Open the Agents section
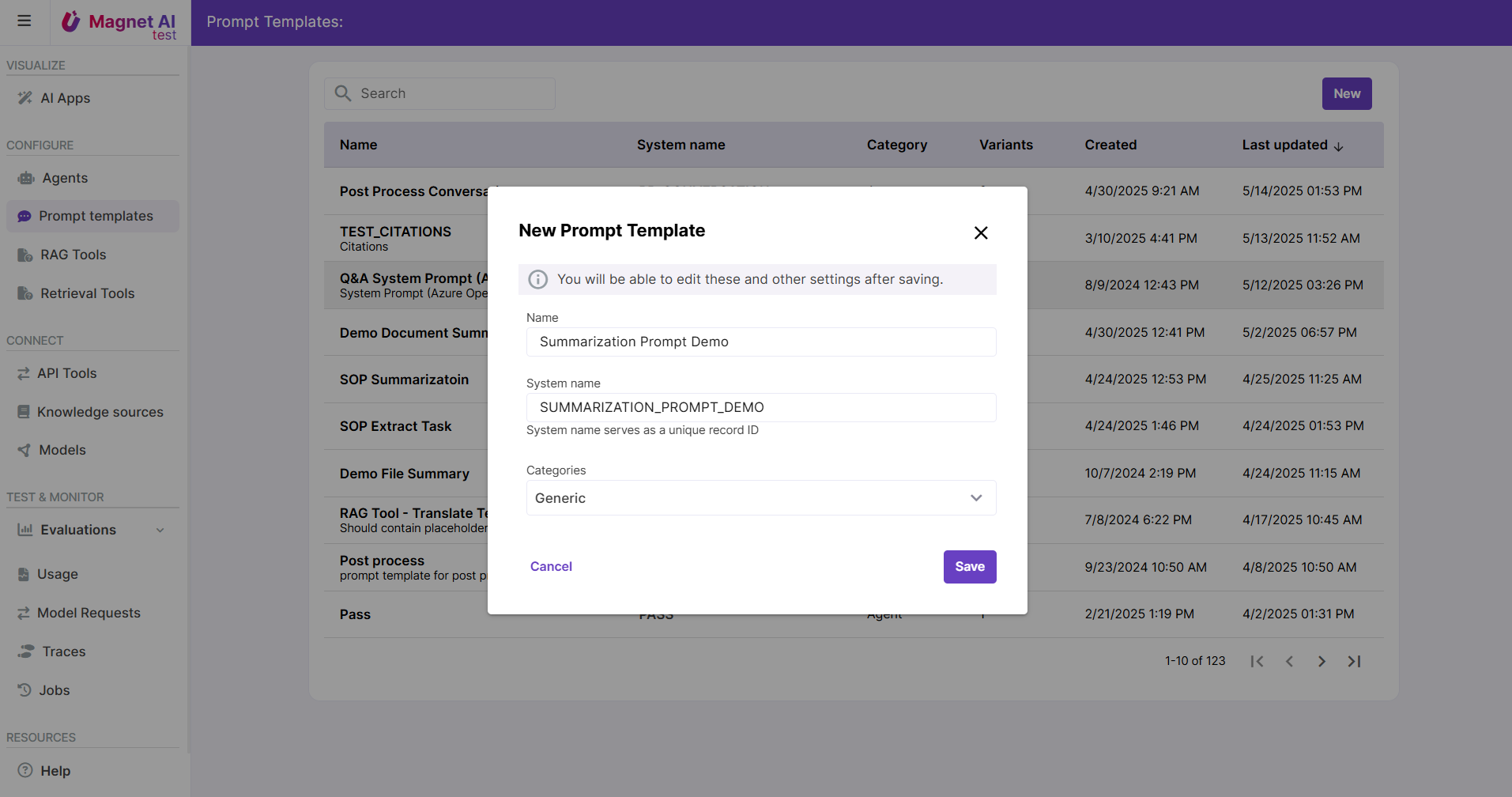The width and height of the screenshot is (1512, 797). pos(65,178)
